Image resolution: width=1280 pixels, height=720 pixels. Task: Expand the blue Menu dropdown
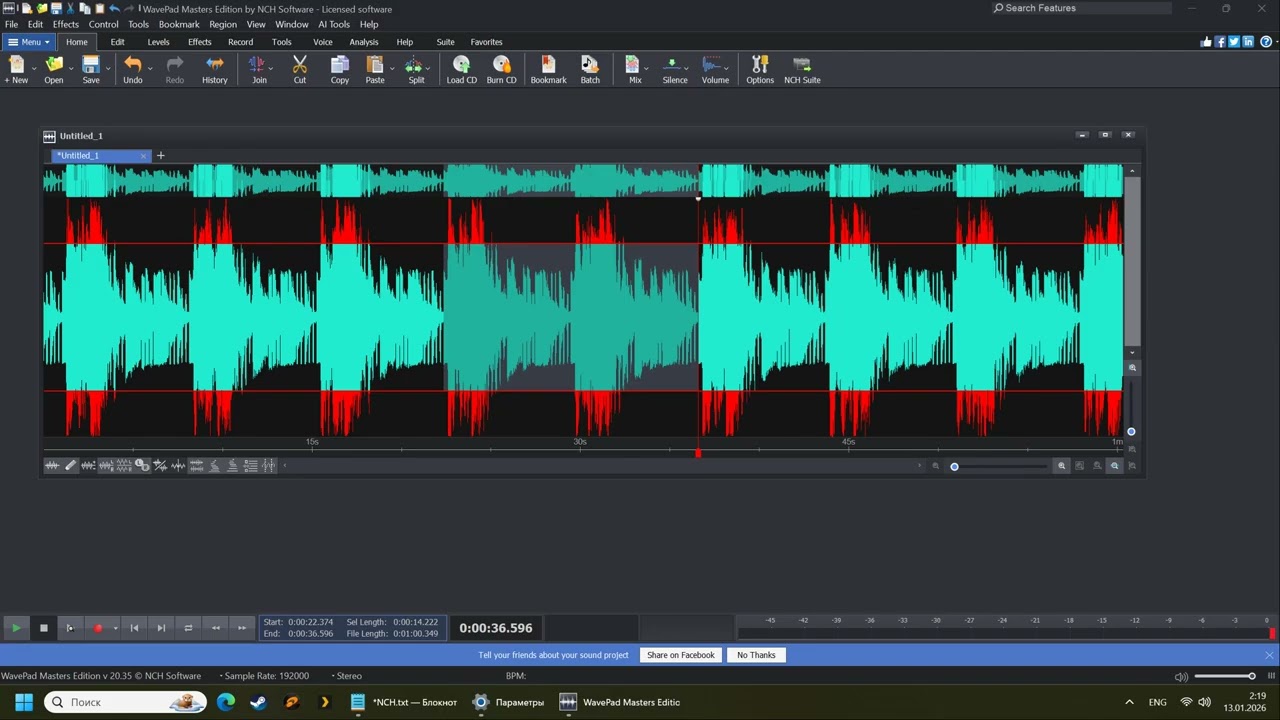click(x=28, y=42)
